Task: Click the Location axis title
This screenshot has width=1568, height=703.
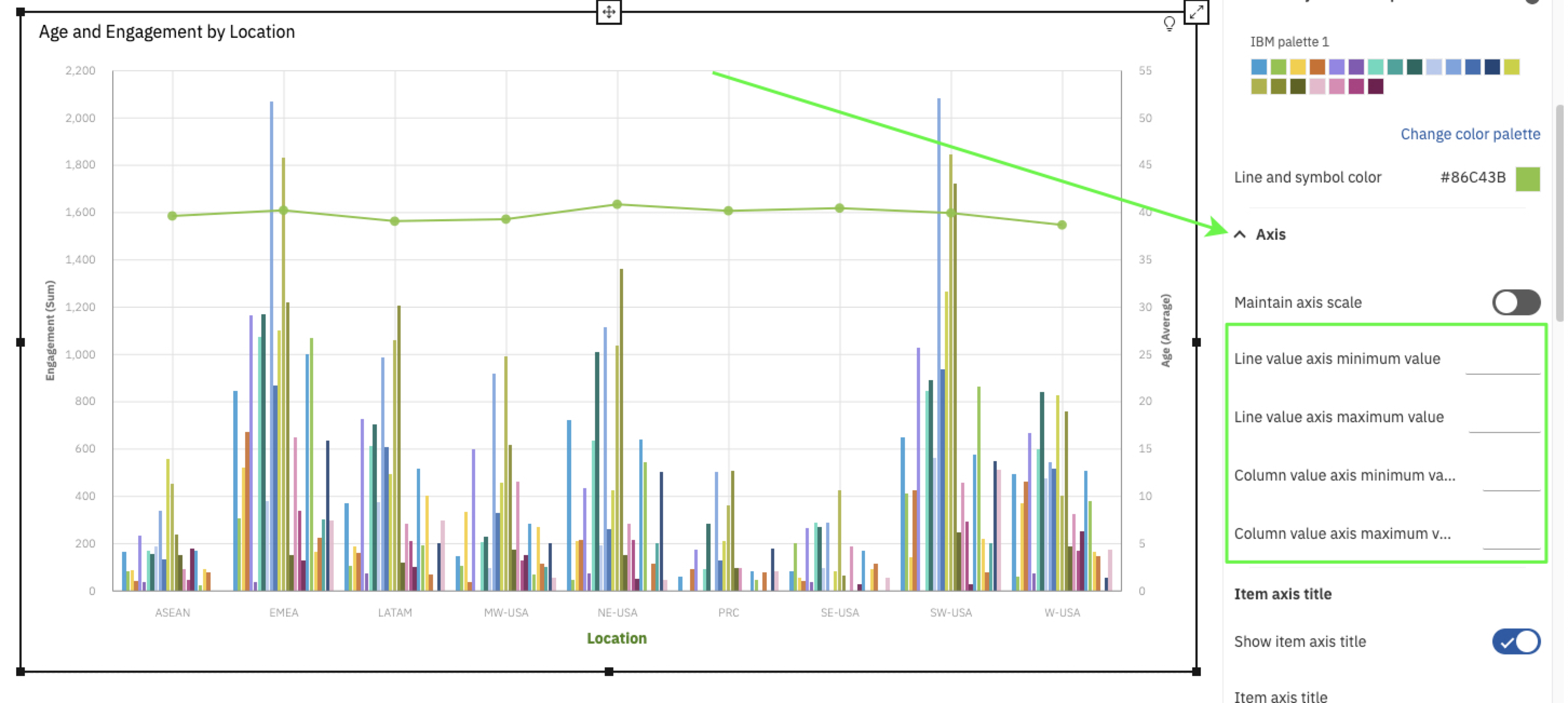Action: point(617,639)
